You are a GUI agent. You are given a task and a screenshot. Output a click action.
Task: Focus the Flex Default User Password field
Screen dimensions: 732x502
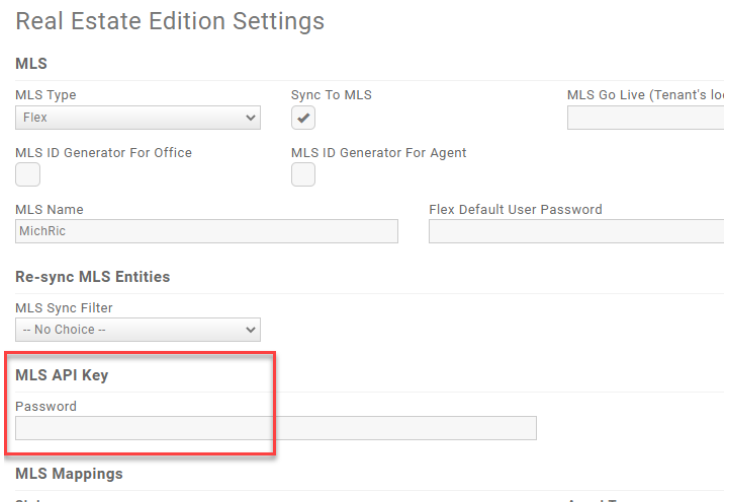click(x=576, y=231)
